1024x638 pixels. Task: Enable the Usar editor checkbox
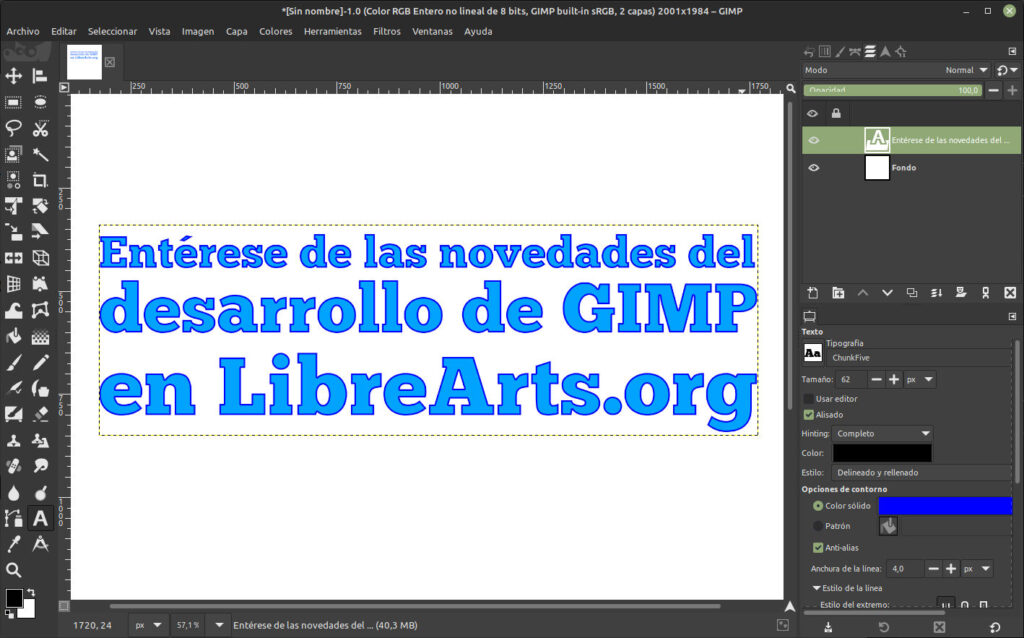click(x=808, y=398)
